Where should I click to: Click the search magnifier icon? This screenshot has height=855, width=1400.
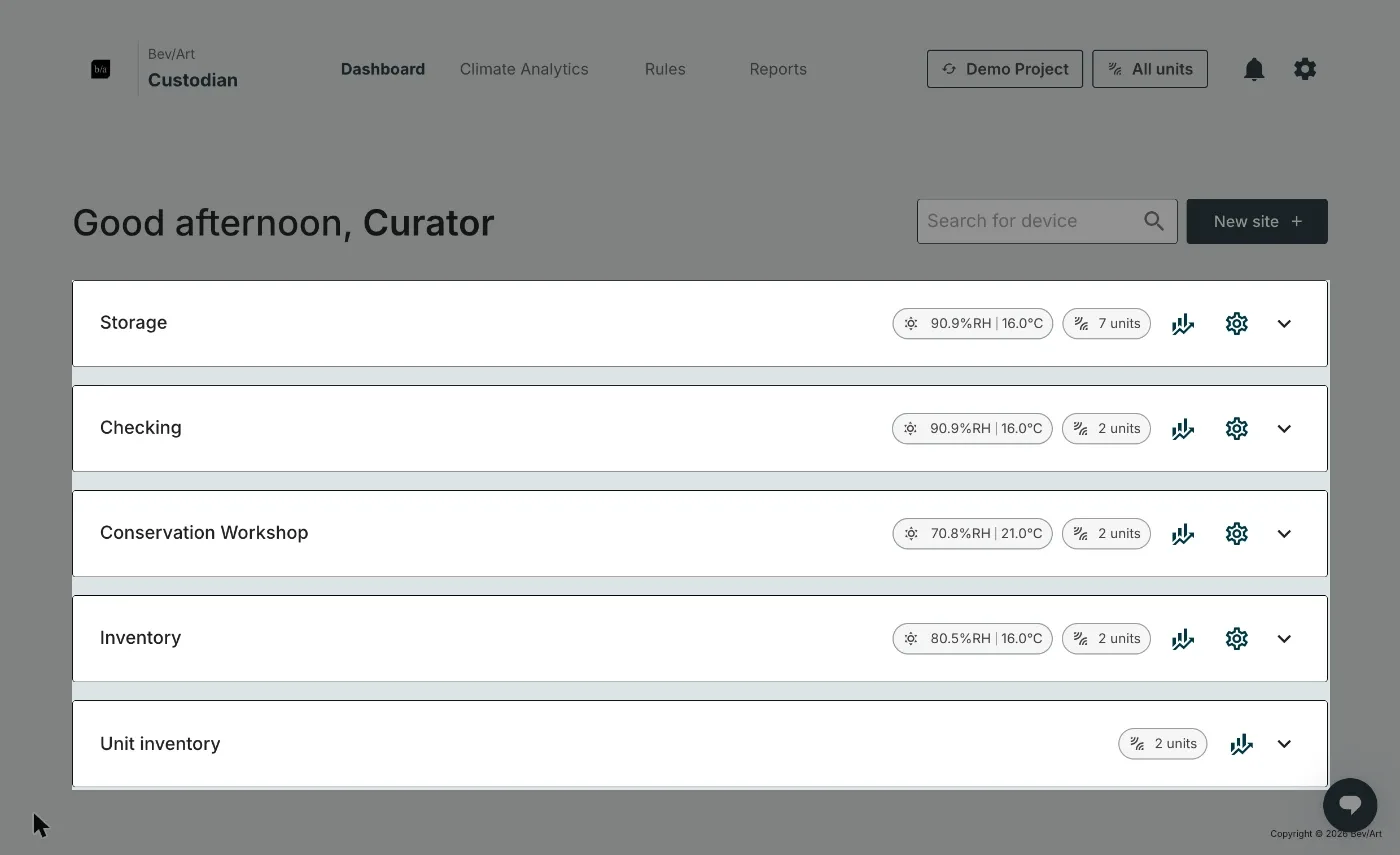(x=1154, y=221)
